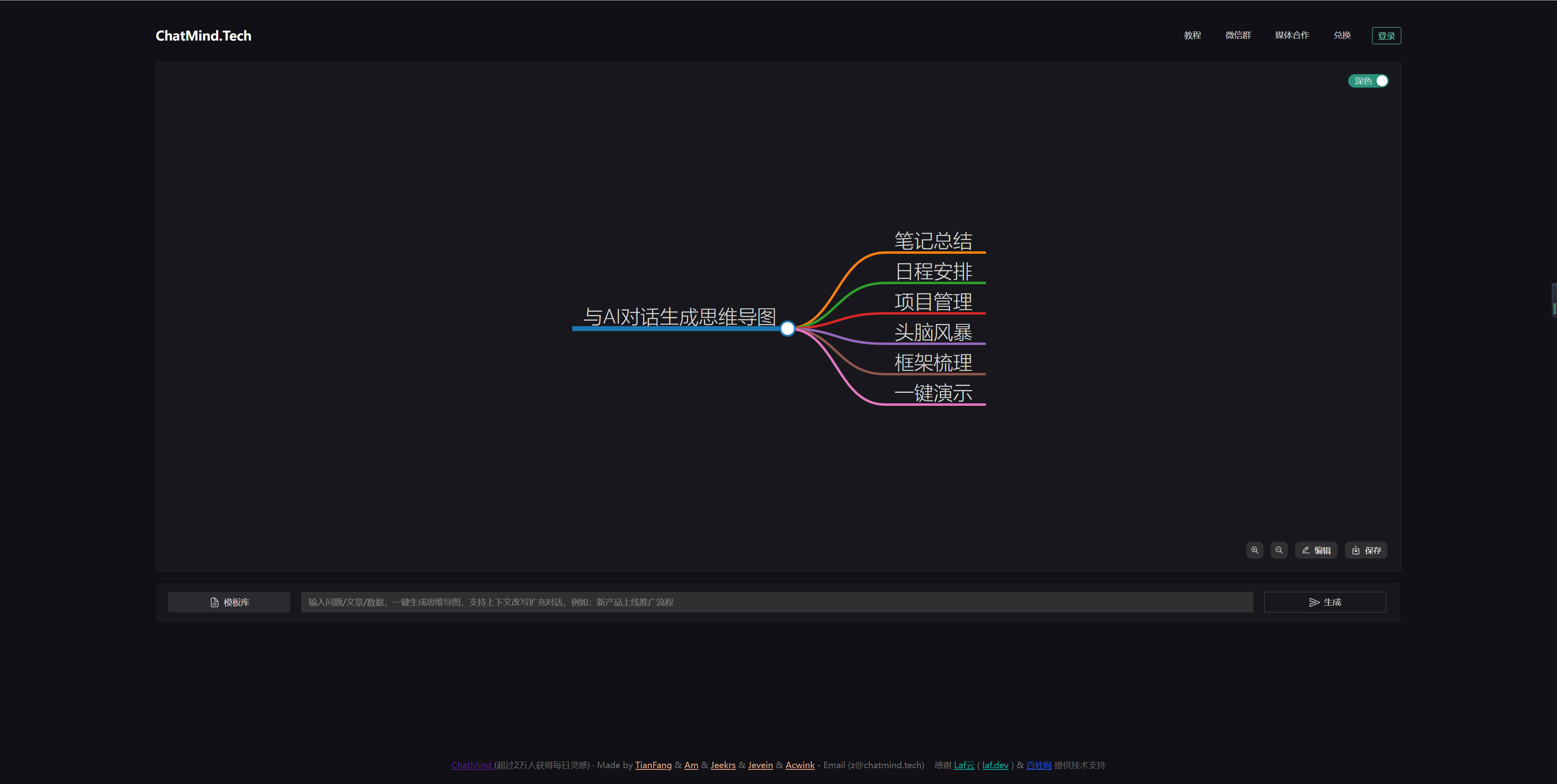Select the 笔记总结 mind map node

point(933,240)
